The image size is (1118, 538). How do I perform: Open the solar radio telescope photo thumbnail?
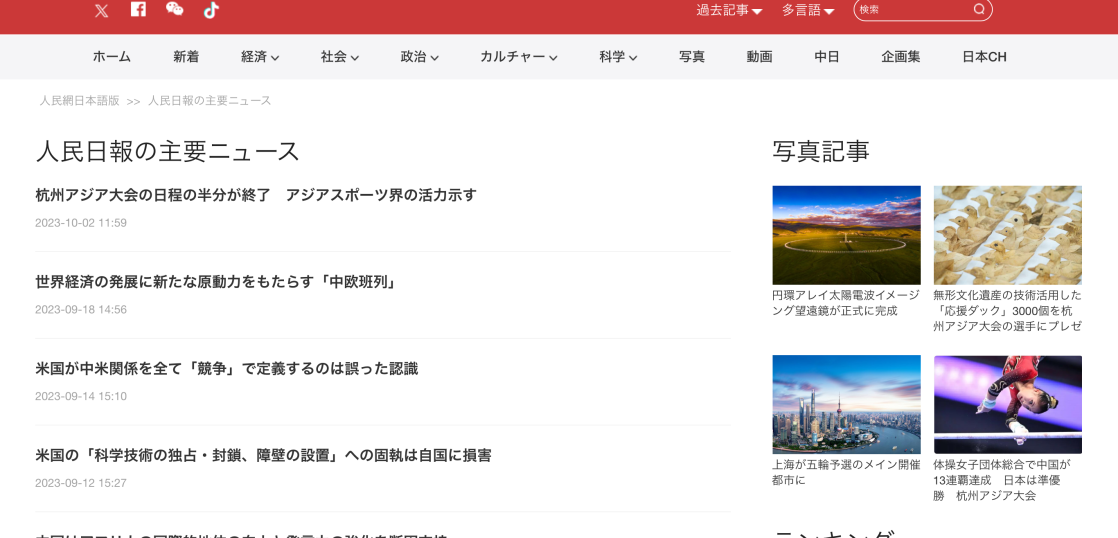[846, 235]
